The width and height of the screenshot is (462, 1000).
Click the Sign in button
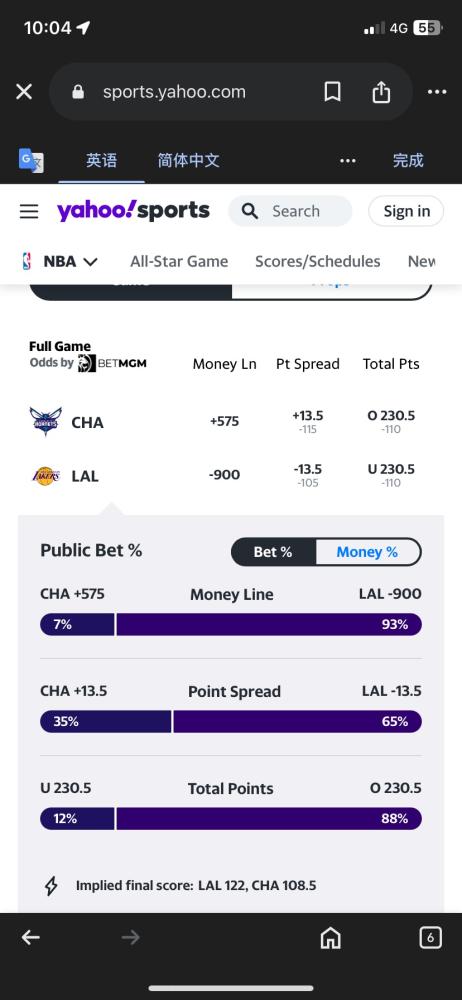point(406,211)
